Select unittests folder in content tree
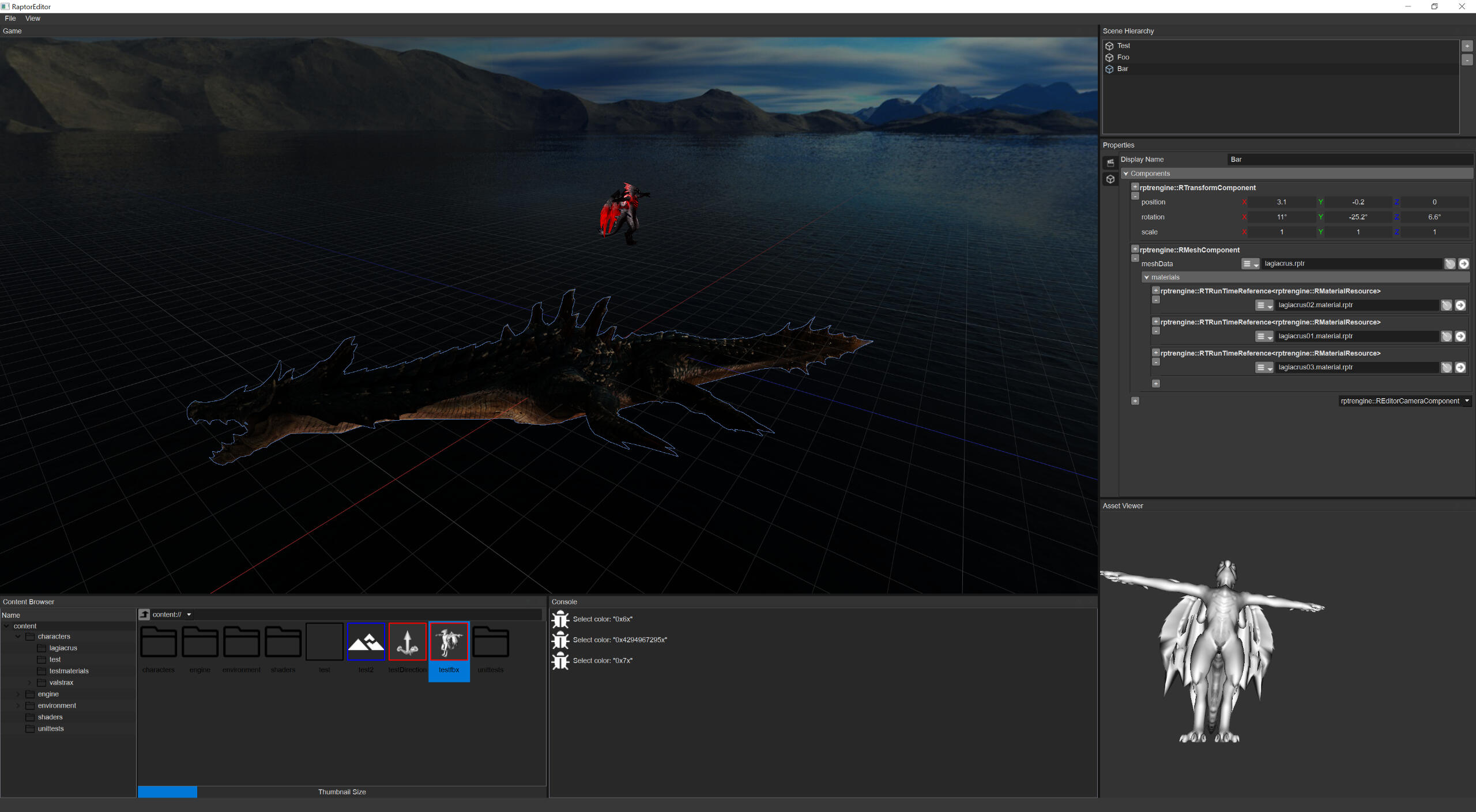The height and width of the screenshot is (812, 1476). [x=50, y=729]
